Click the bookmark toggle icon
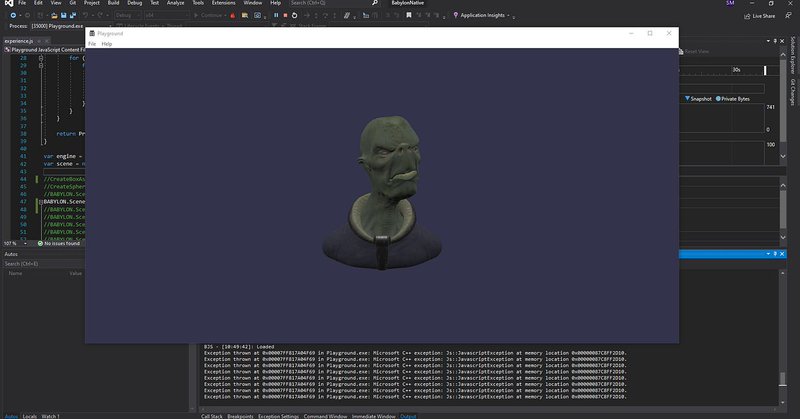The height and width of the screenshot is (419, 800). tap(409, 15)
